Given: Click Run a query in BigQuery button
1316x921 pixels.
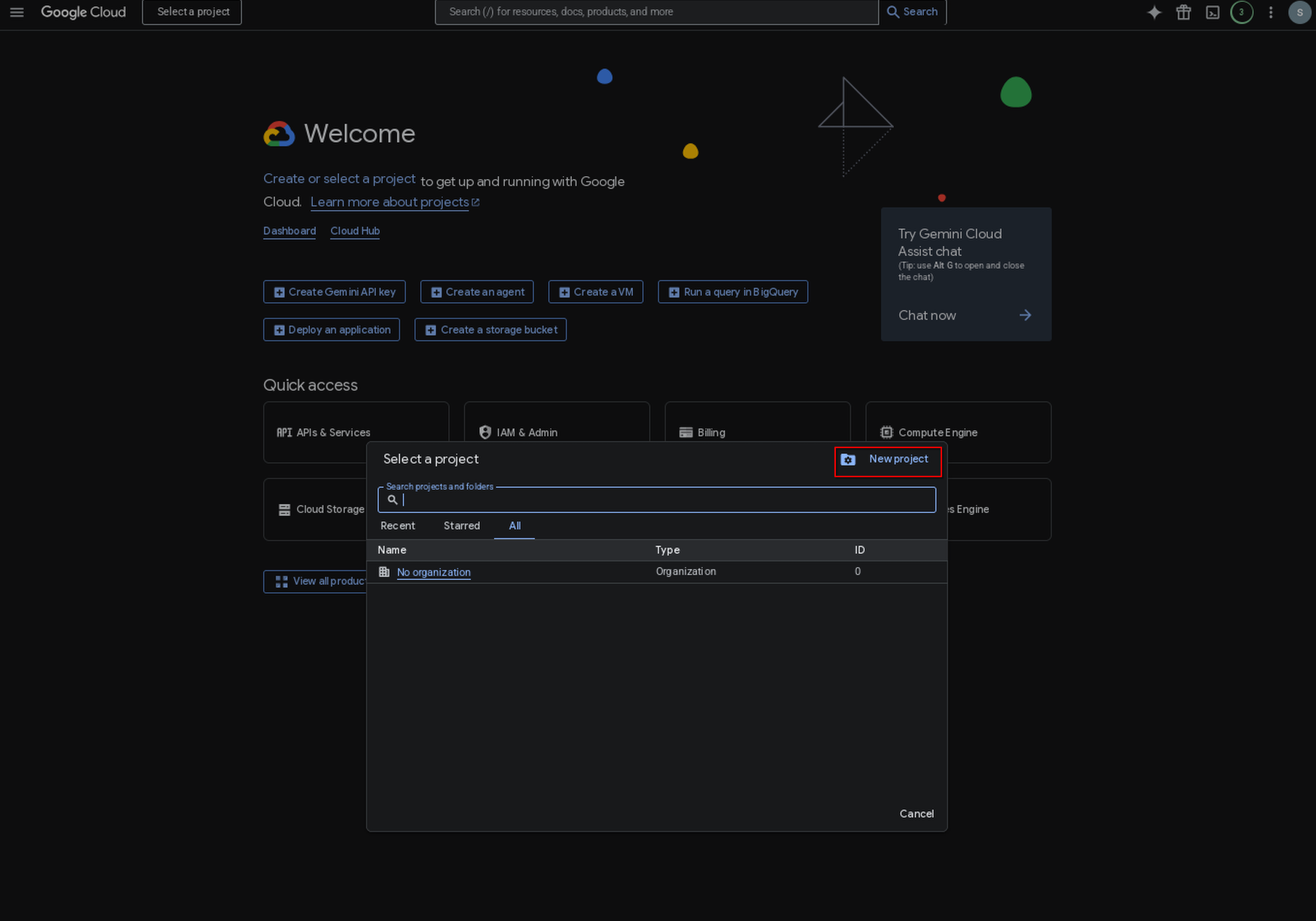Looking at the screenshot, I should tap(733, 292).
